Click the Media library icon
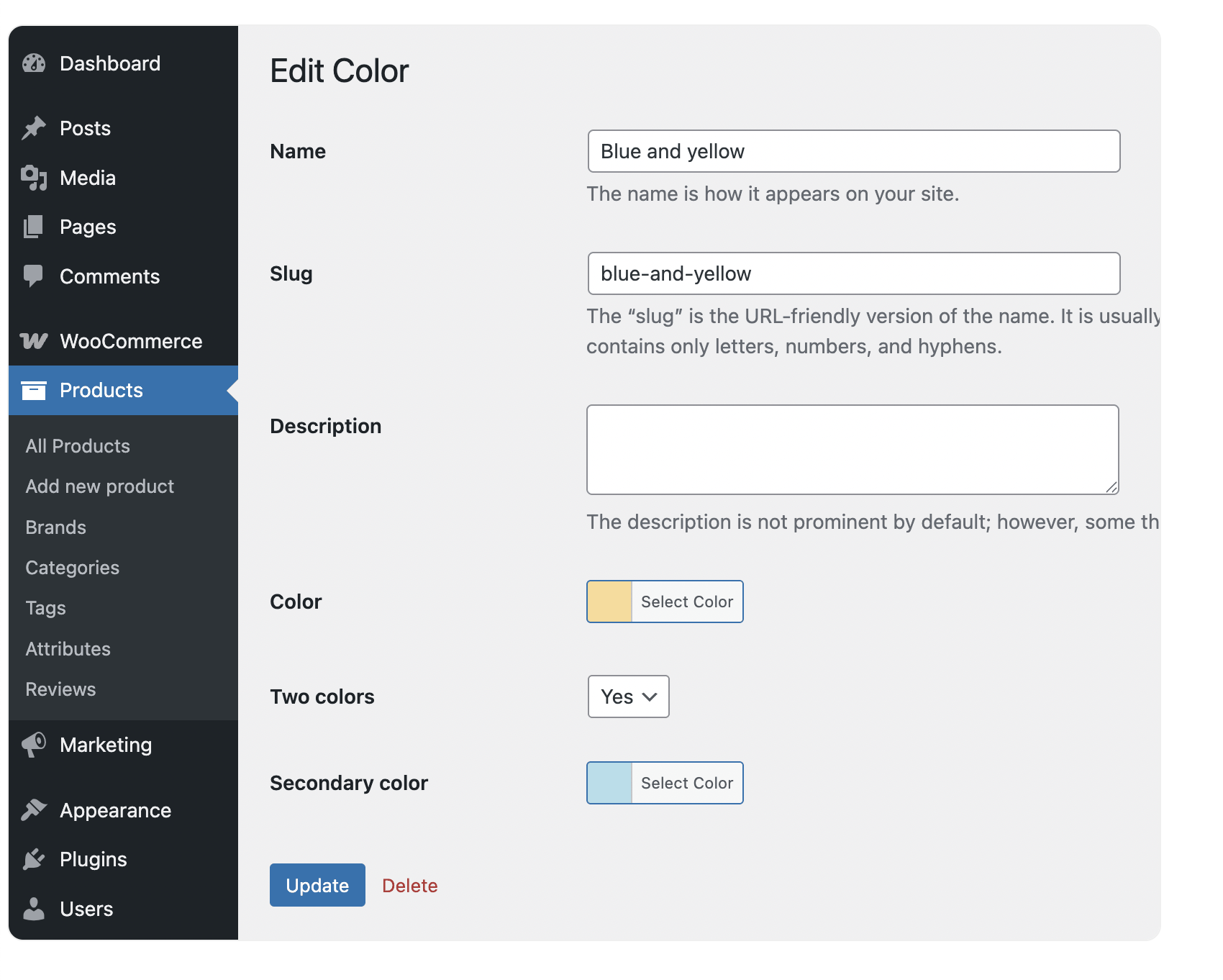Screen dimensions: 1223x980 pos(34,178)
